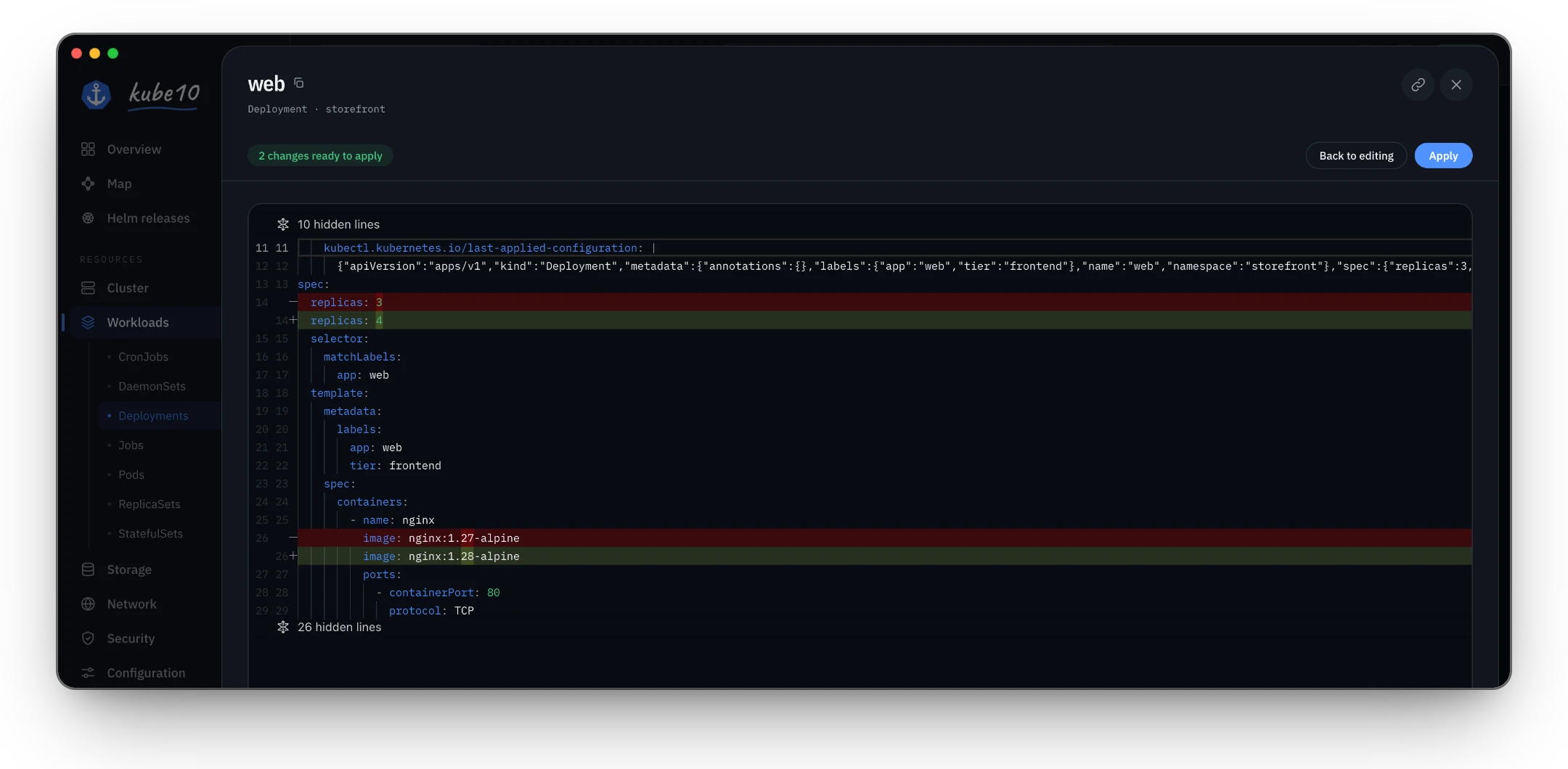Image resolution: width=1568 pixels, height=769 pixels.
Task: Select Deployments under Workloads
Action: coord(153,416)
